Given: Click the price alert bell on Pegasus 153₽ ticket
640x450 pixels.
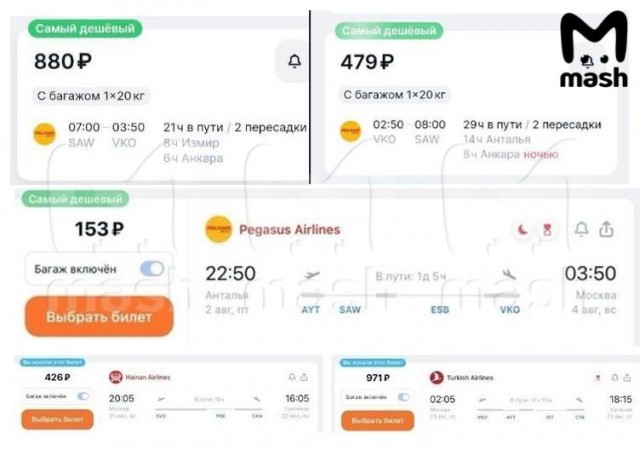Looking at the screenshot, I should tap(581, 230).
